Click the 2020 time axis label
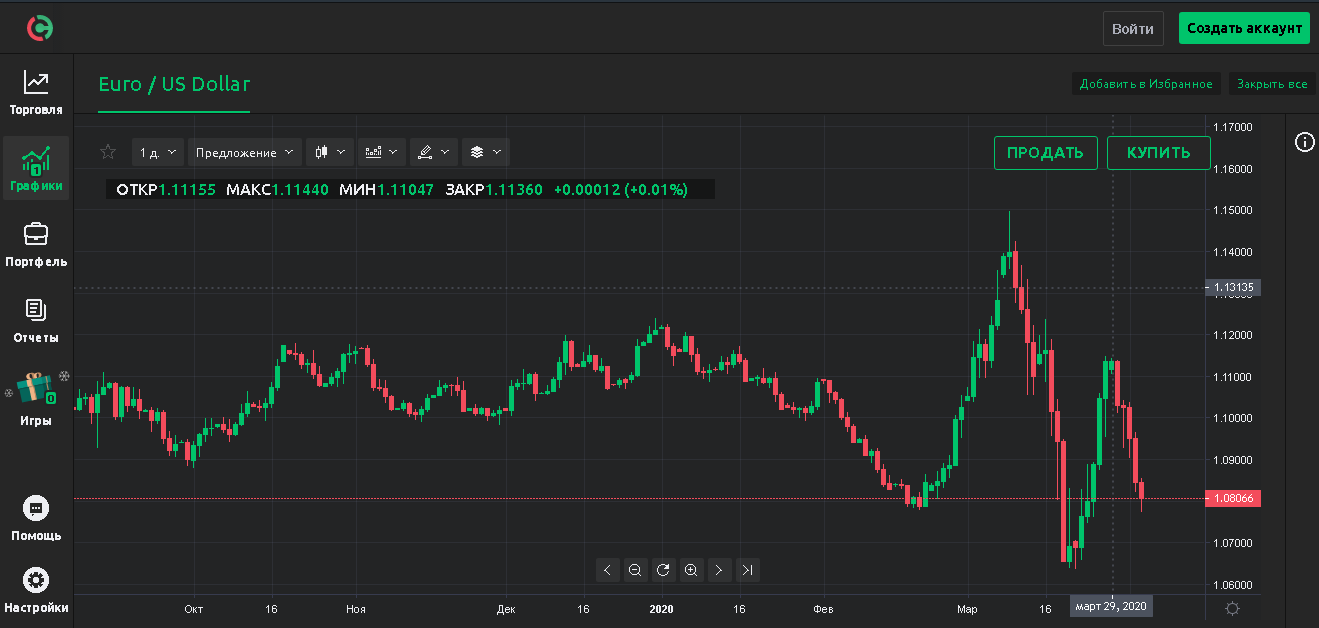Image resolution: width=1319 pixels, height=628 pixels. tap(661, 609)
